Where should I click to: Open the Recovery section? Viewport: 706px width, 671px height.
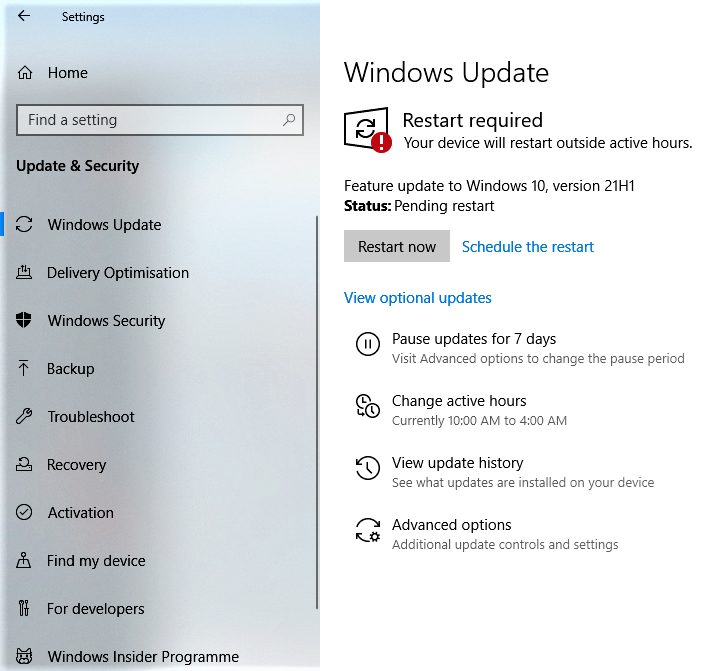point(77,464)
